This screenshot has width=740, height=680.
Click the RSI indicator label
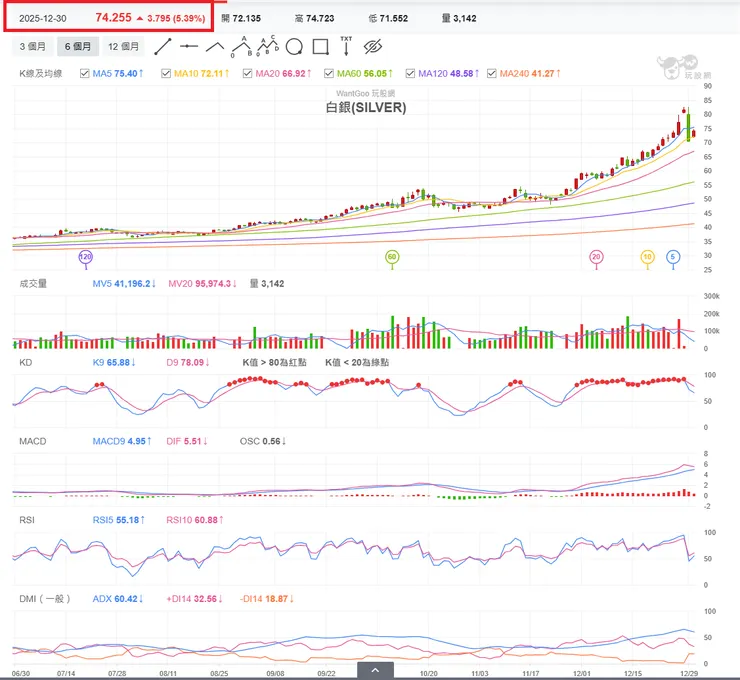tap(27, 520)
